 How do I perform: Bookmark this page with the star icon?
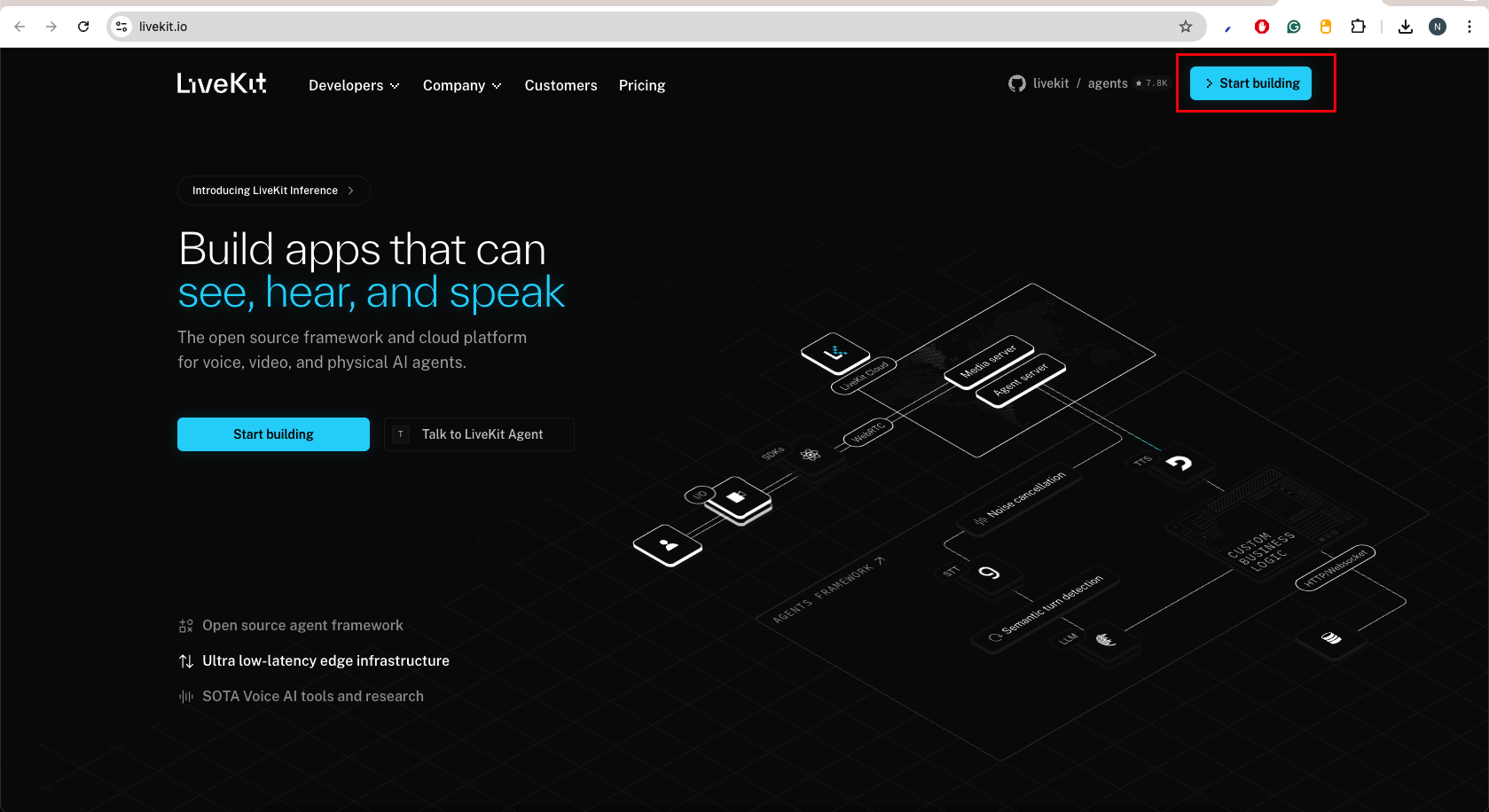pos(1186,27)
